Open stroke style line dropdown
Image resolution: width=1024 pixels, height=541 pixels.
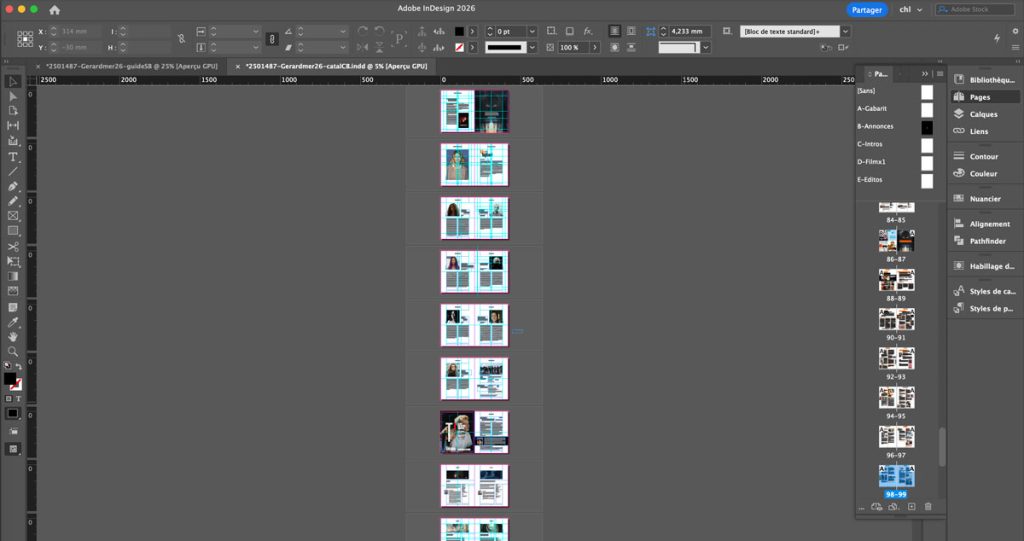click(x=532, y=47)
